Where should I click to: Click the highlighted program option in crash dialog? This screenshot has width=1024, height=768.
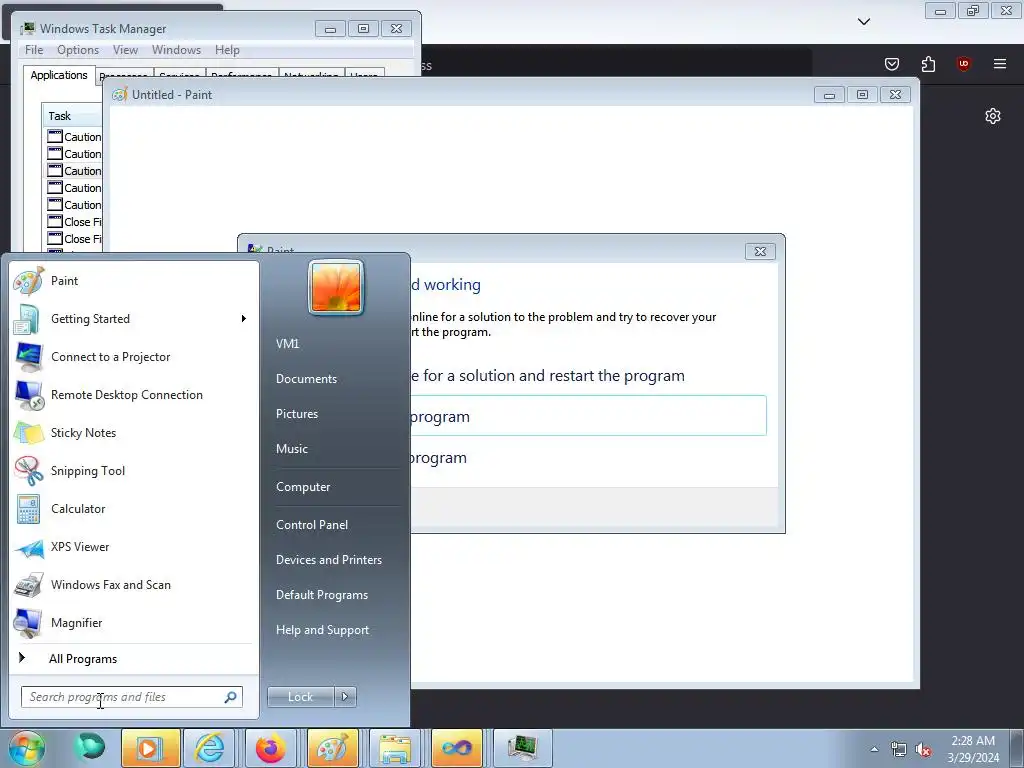tap(588, 416)
